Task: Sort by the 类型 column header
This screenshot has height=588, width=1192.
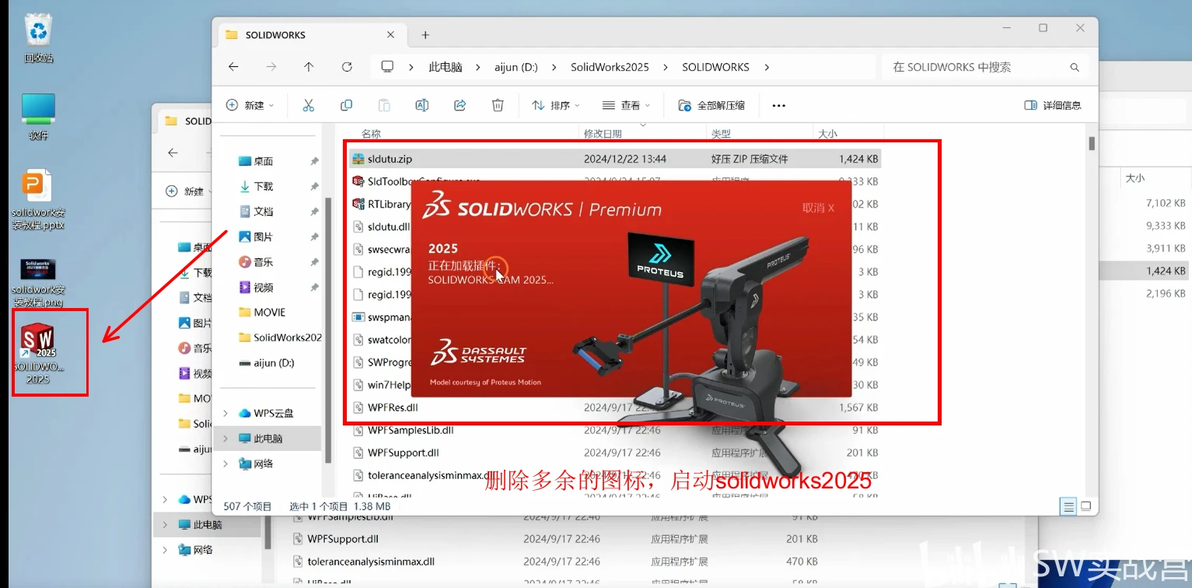Action: pyautogui.click(x=720, y=134)
